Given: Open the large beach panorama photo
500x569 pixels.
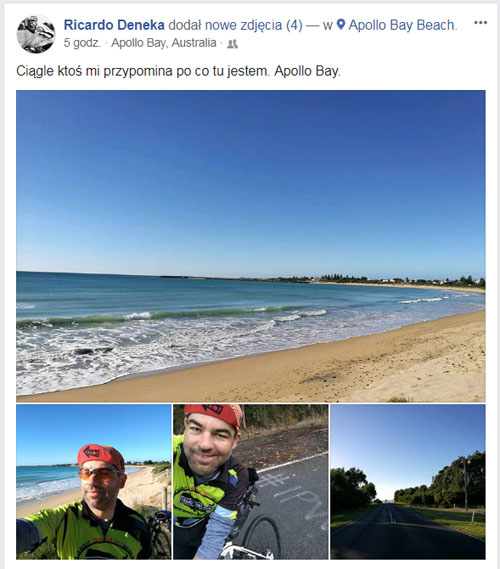Looking at the screenshot, I should [251, 246].
